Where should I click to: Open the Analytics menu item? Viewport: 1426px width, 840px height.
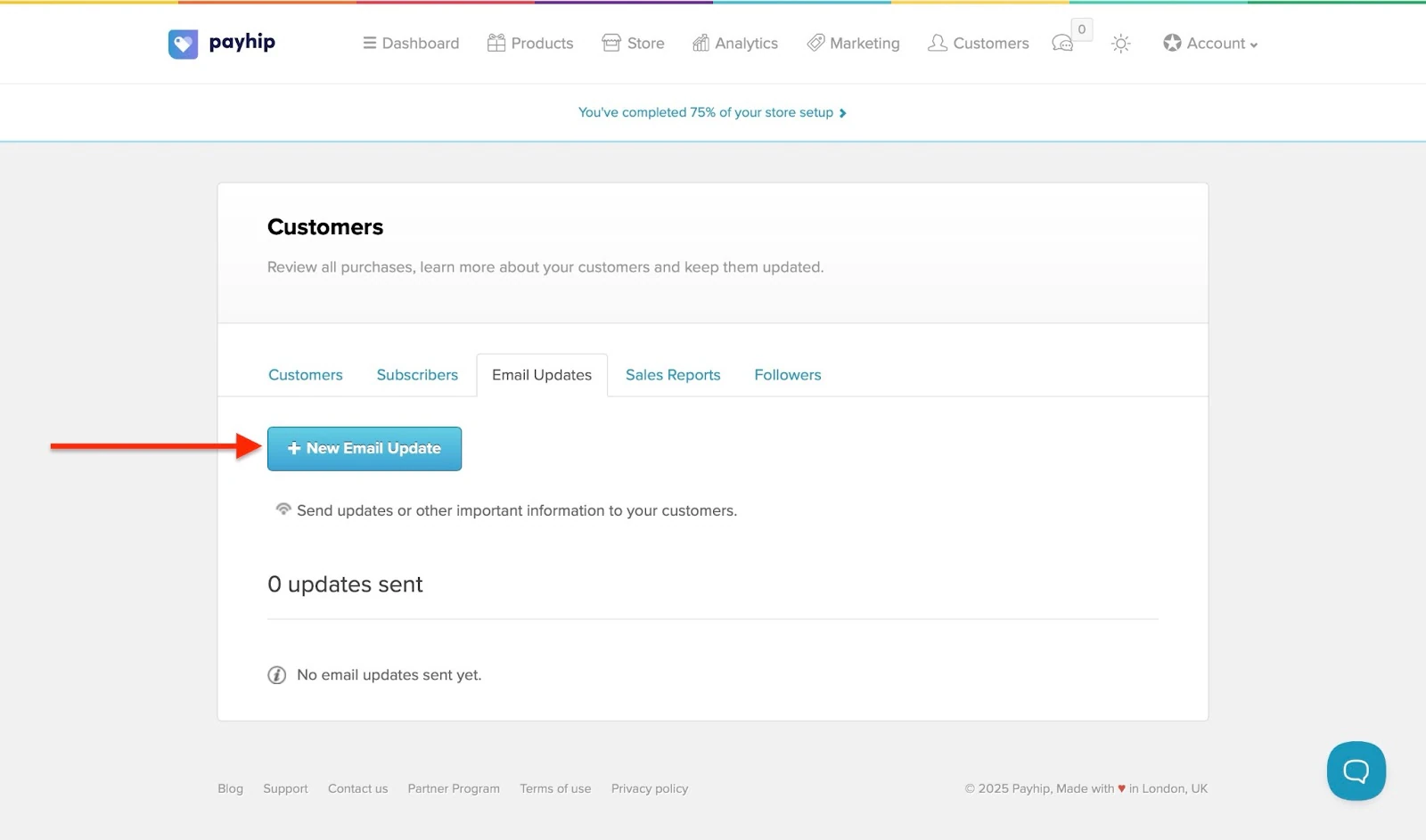pyautogui.click(x=735, y=43)
